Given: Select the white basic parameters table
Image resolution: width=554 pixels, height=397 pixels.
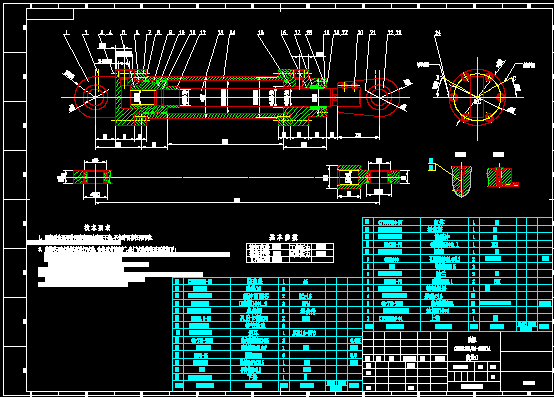Looking at the screenshot, I should (290, 253).
